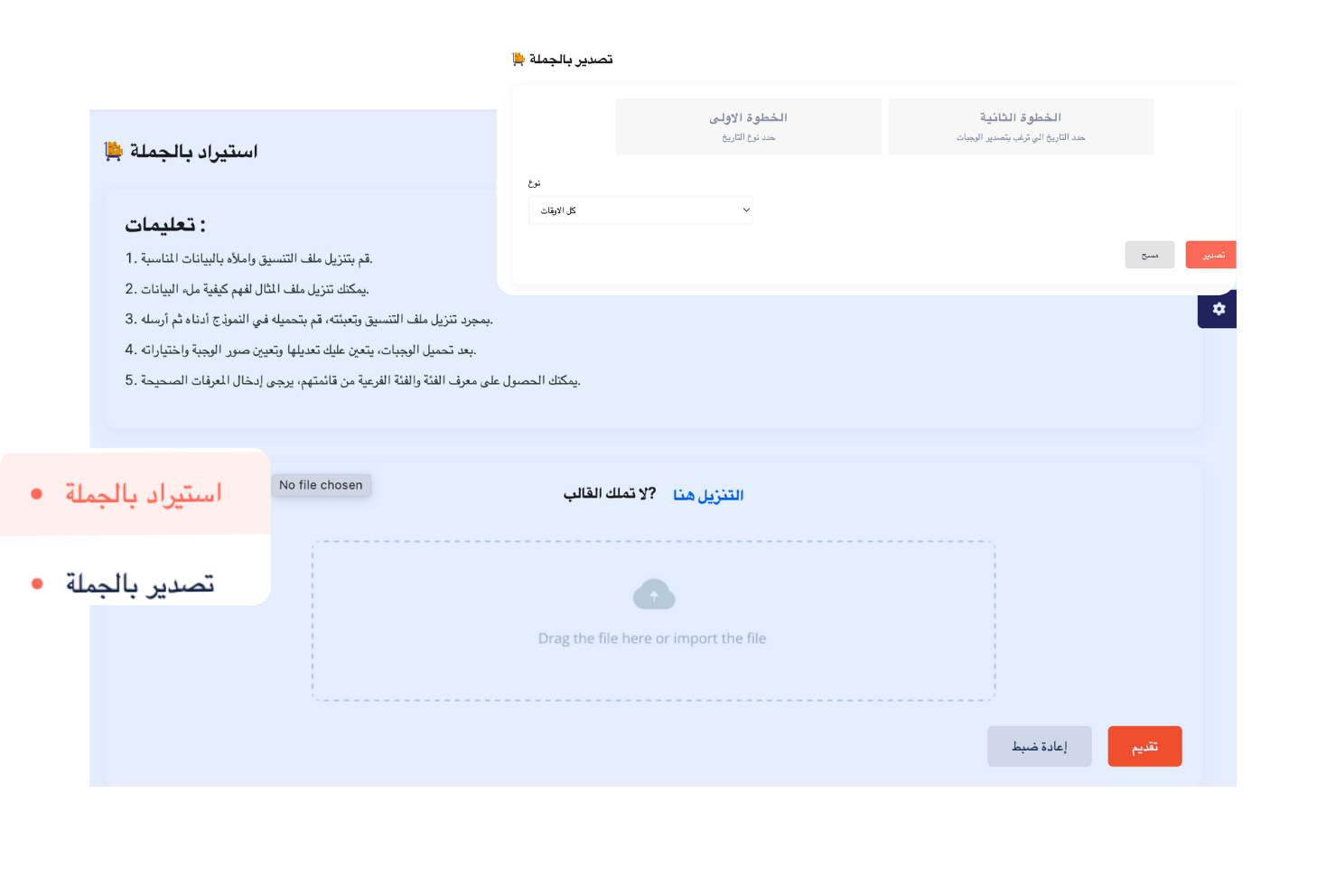The width and height of the screenshot is (1326, 896).
Task: Select تصدير بالجملة in the side menu
Action: coord(140,583)
